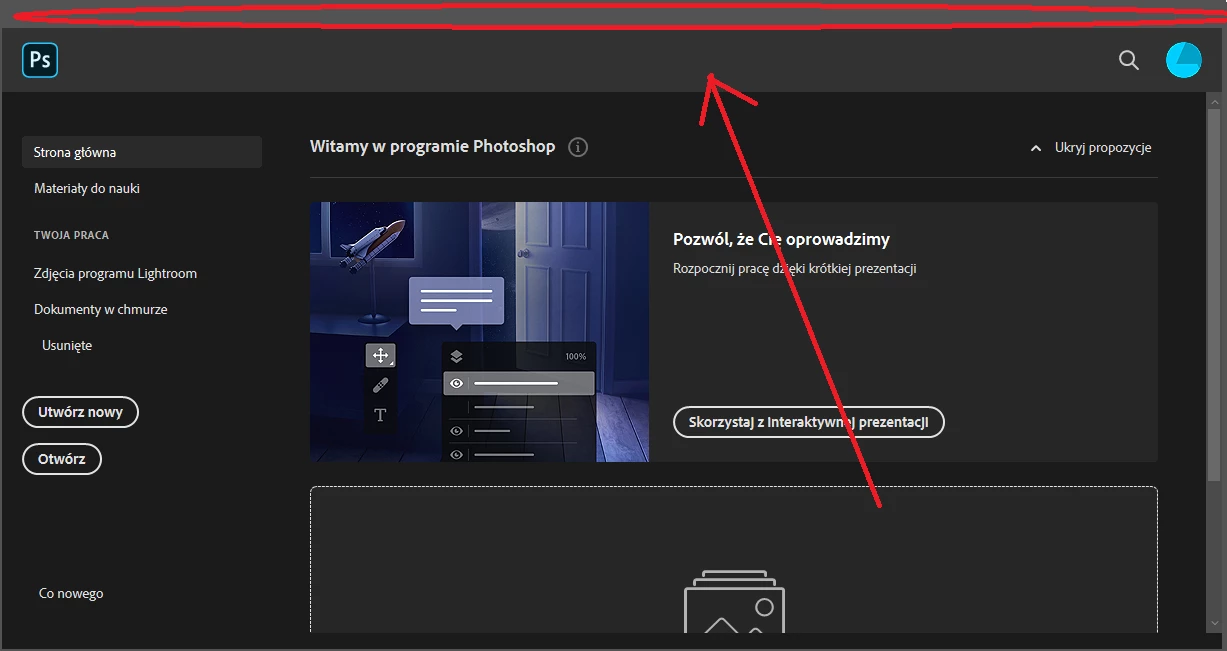The height and width of the screenshot is (651, 1227).
Task: Click the image drop zone icon
Action: 734,602
